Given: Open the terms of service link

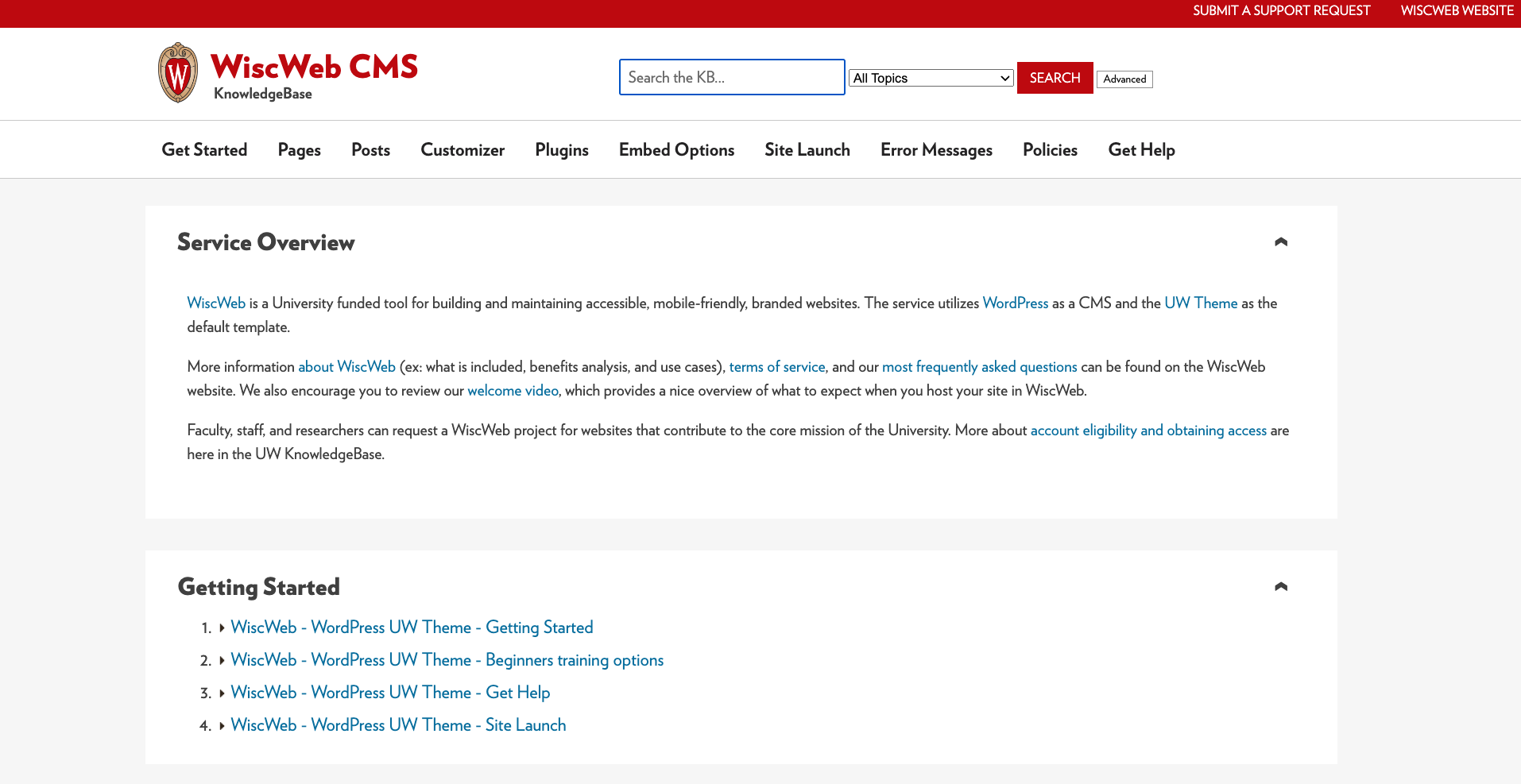Looking at the screenshot, I should [777, 366].
